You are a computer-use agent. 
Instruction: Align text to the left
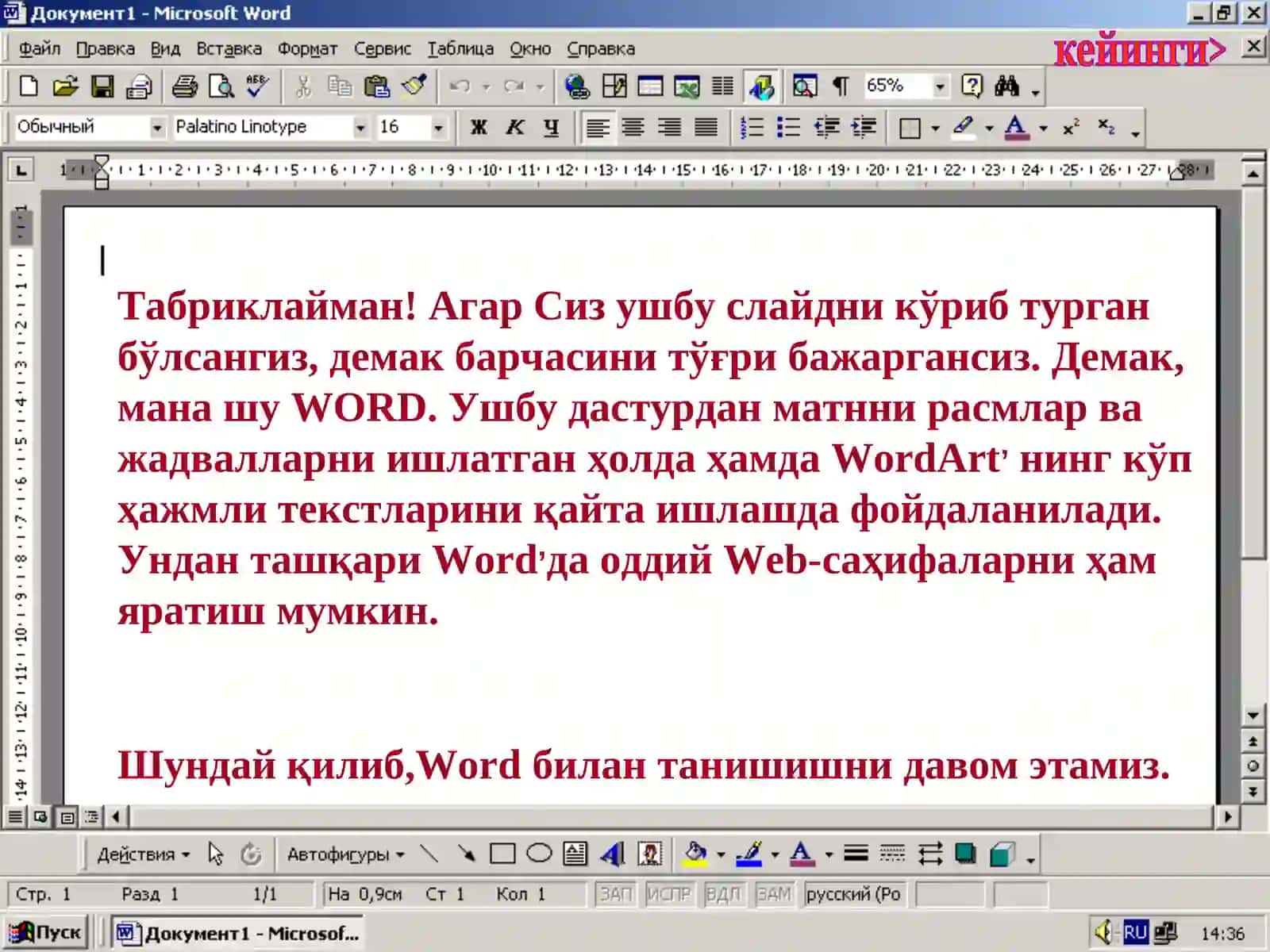point(598,127)
